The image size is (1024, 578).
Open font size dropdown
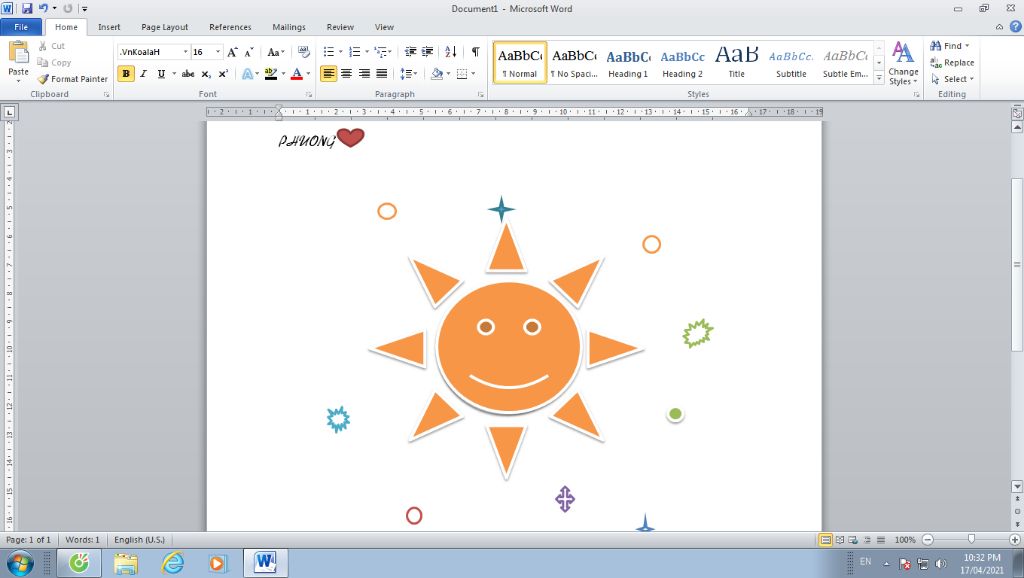point(218,52)
